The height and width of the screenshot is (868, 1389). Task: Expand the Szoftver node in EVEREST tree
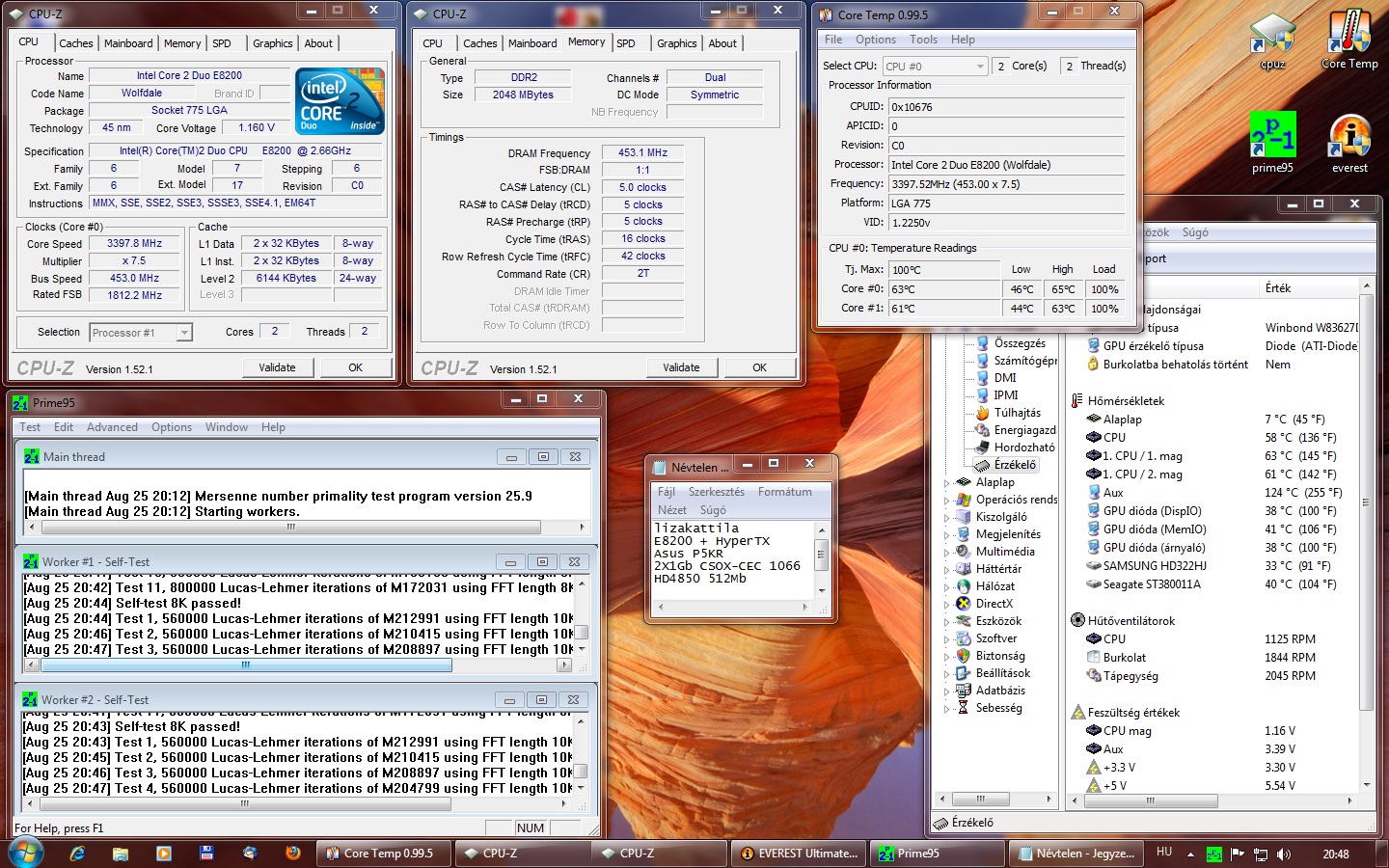(x=946, y=638)
